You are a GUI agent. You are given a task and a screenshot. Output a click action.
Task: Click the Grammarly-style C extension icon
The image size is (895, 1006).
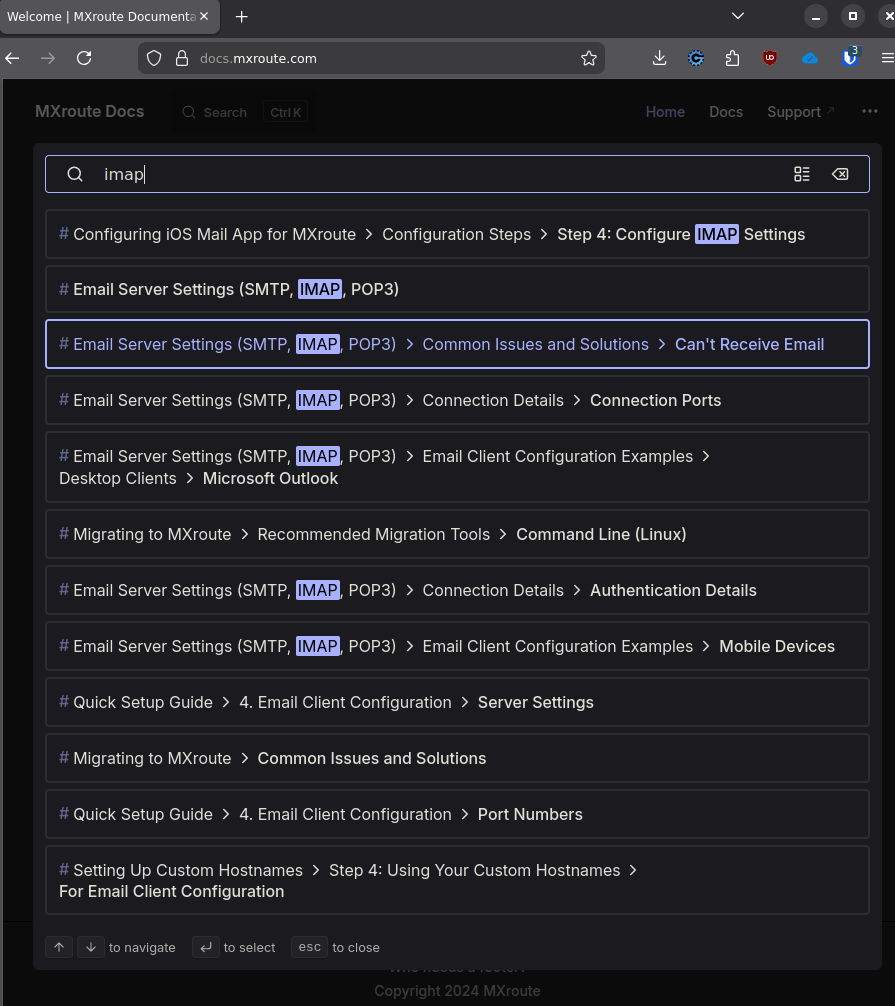pyautogui.click(x=695, y=58)
